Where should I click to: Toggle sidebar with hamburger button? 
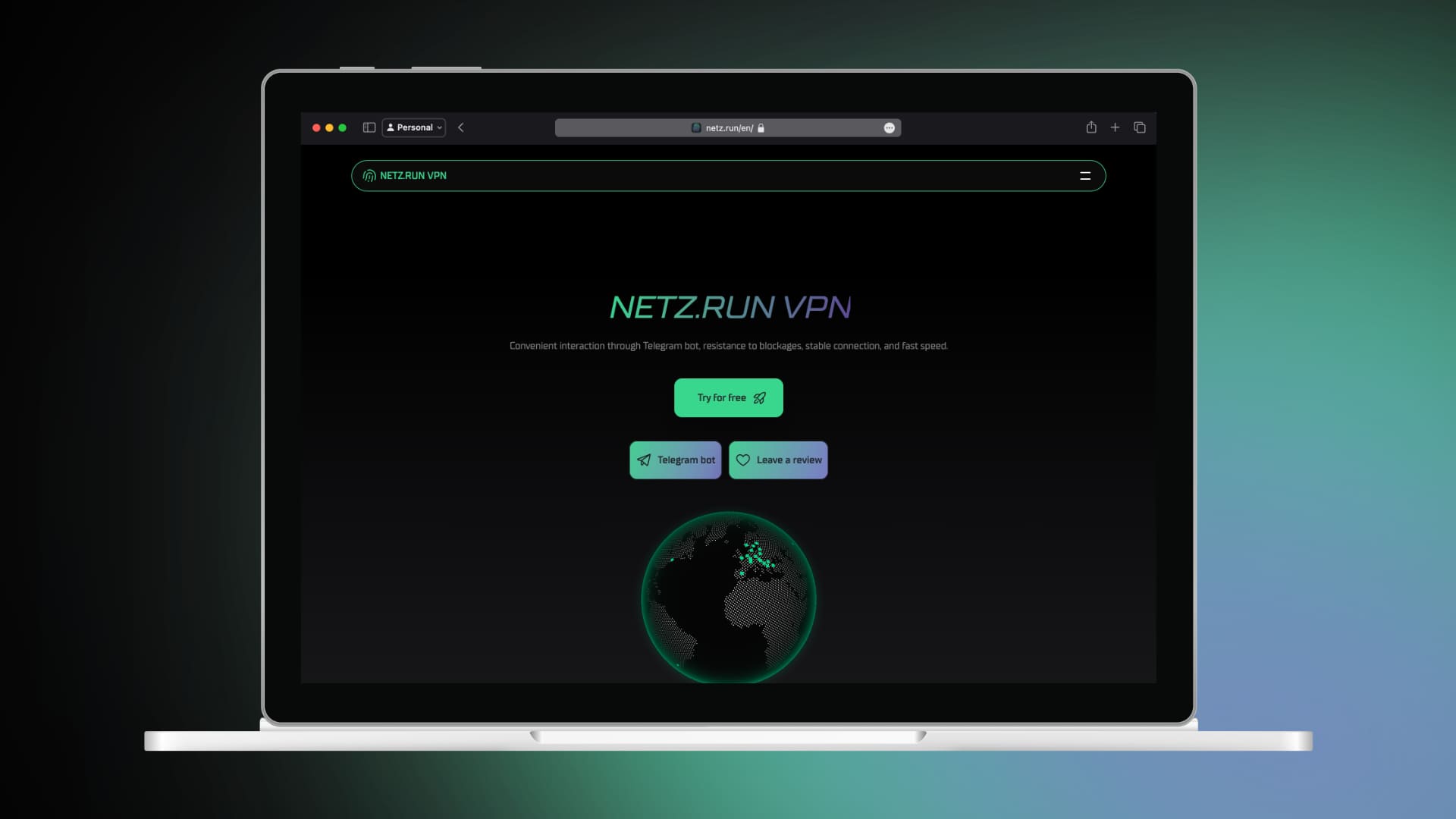pos(1085,175)
